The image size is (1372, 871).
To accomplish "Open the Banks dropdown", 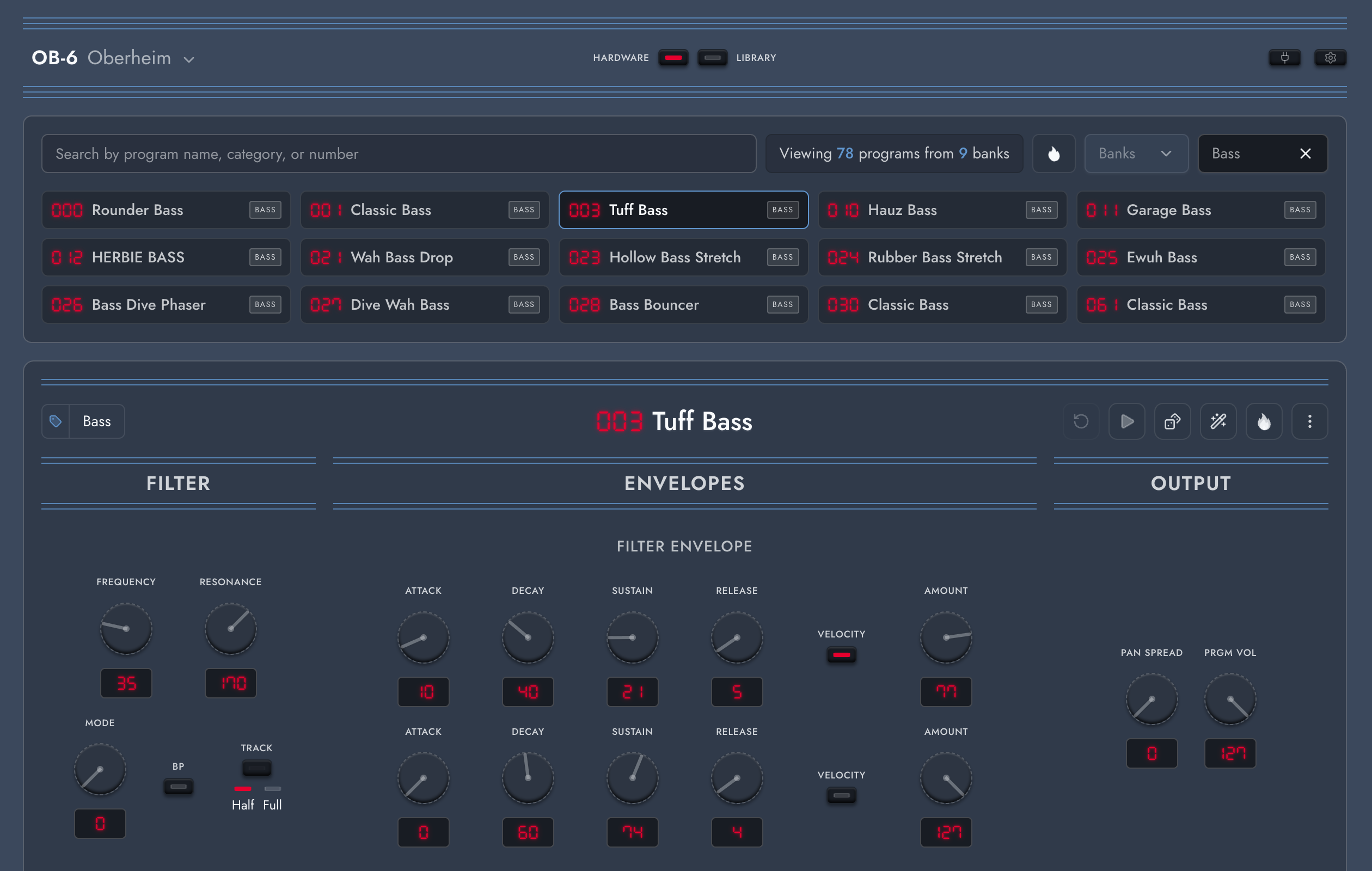I will 1136,153.
